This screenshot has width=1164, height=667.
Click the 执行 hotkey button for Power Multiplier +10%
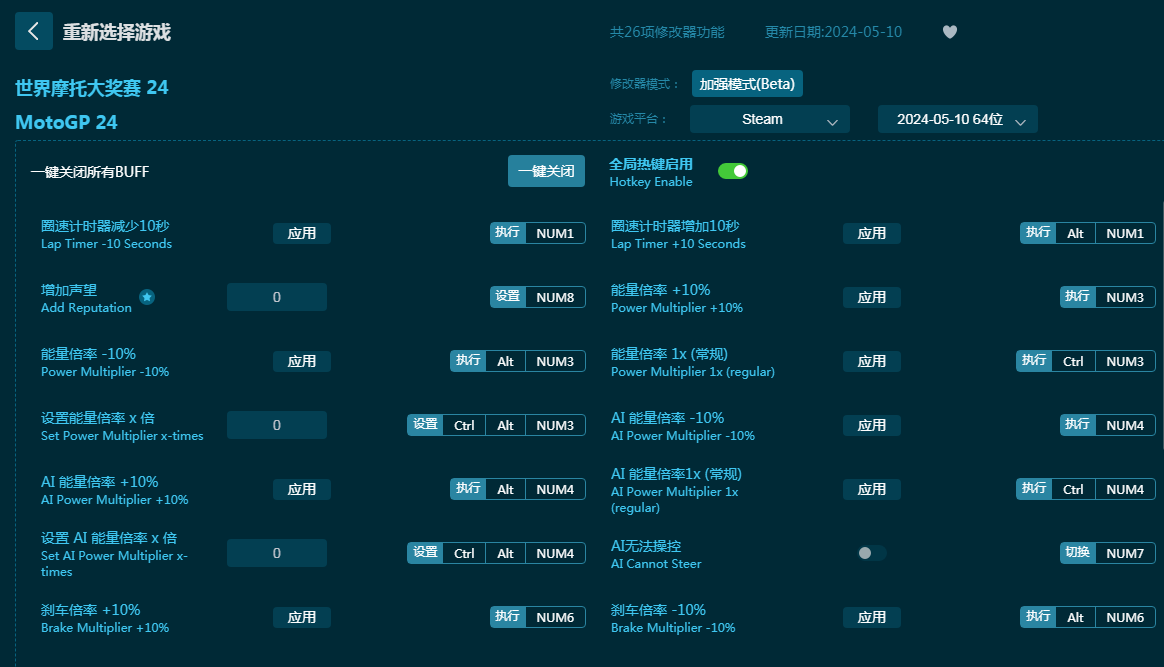click(1078, 297)
